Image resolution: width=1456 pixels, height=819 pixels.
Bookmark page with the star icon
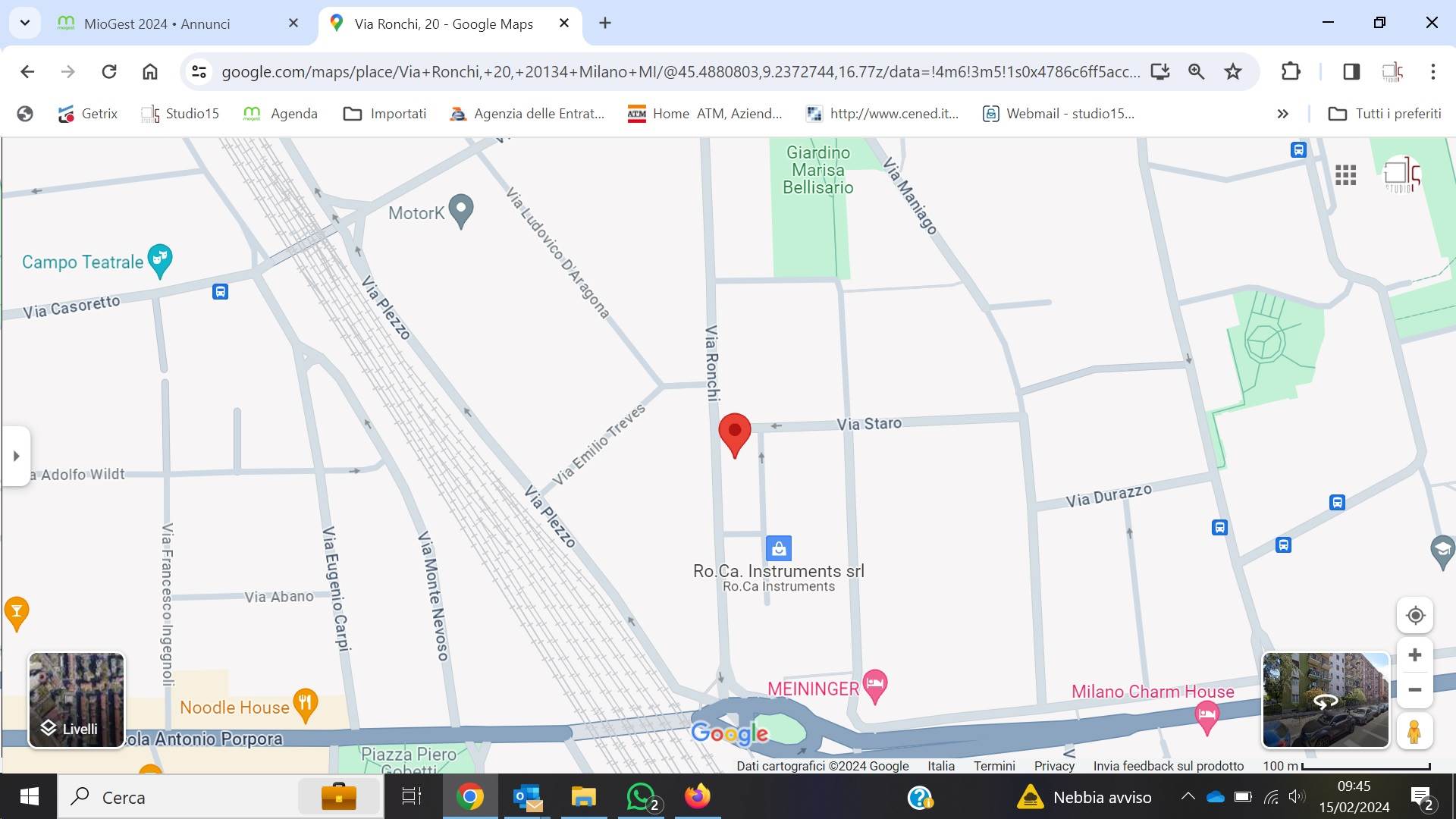pos(1233,71)
